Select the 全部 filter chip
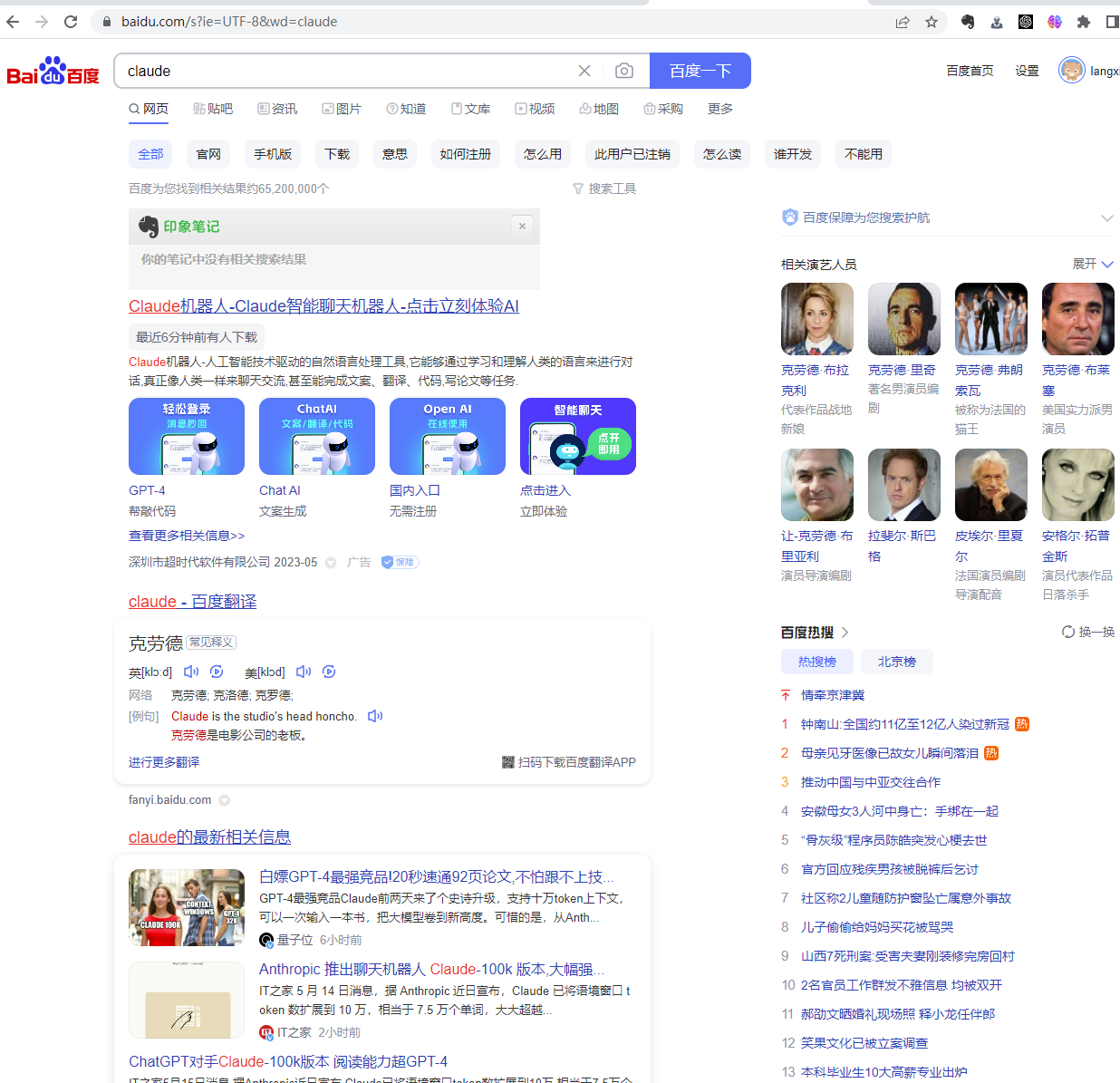The image size is (1120, 1083). pos(150,154)
